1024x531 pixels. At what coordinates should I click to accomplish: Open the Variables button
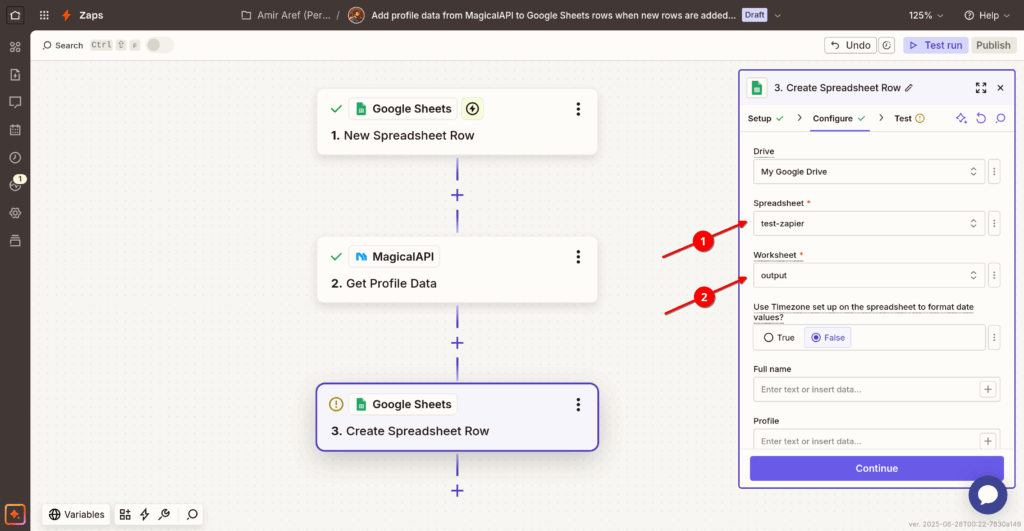(x=76, y=514)
